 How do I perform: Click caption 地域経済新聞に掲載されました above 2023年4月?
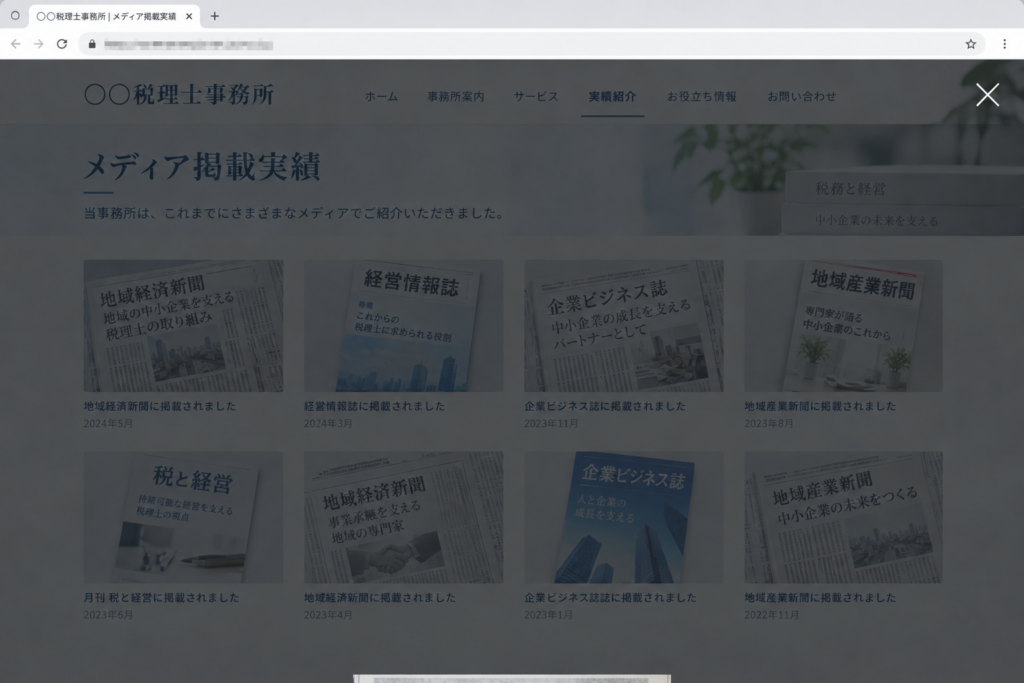[379, 597]
